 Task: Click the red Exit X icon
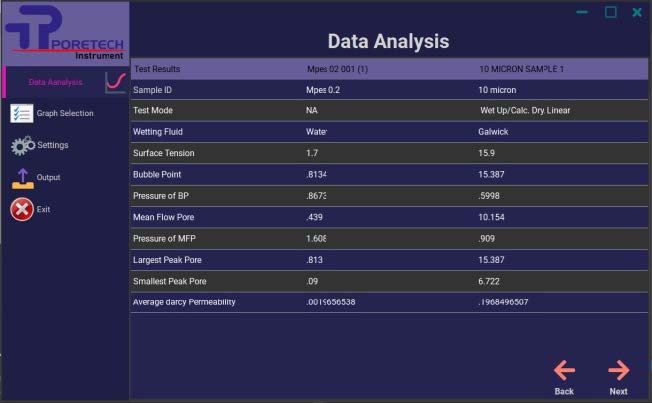coord(21,210)
